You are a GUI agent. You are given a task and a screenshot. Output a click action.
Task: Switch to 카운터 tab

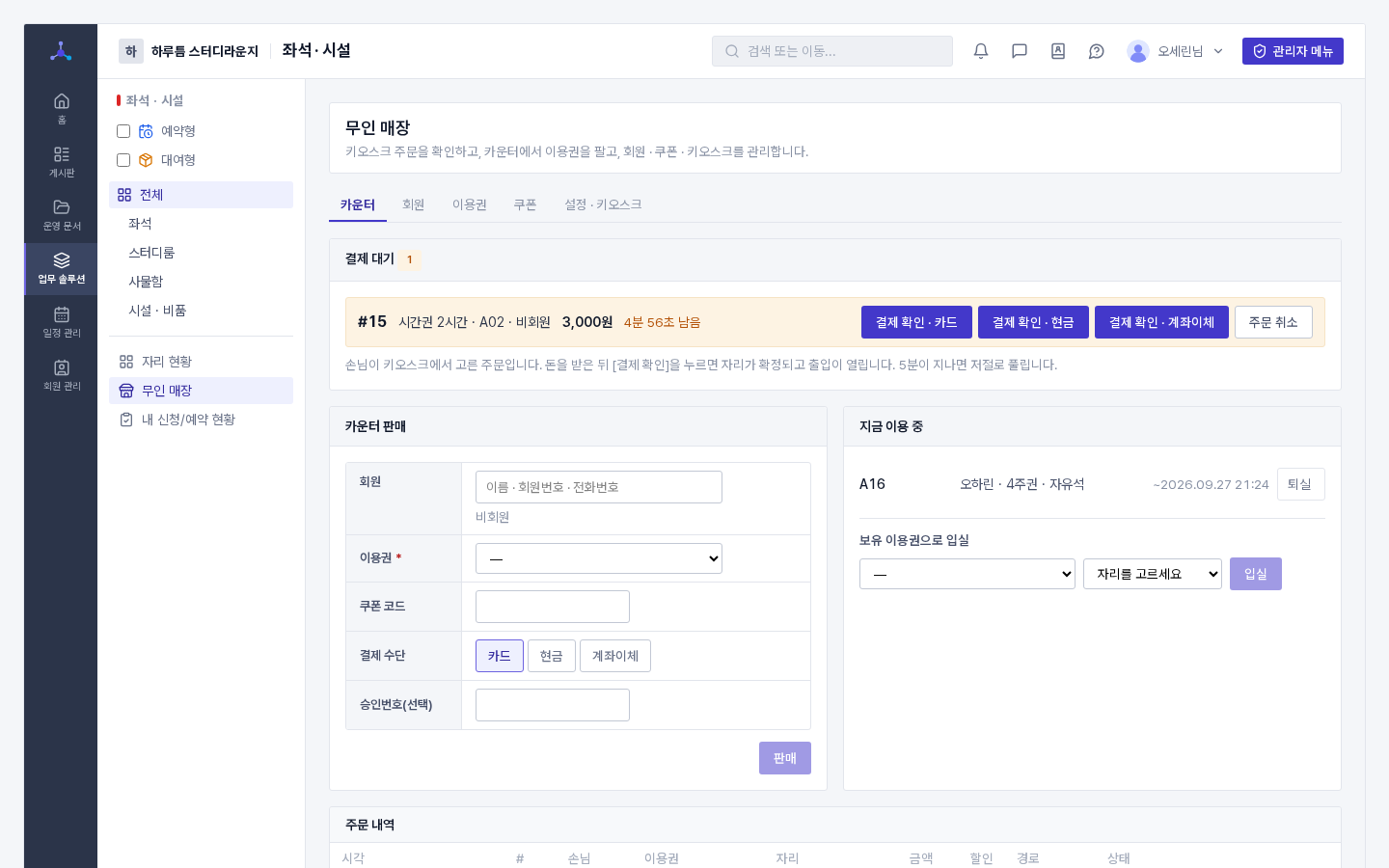click(358, 204)
